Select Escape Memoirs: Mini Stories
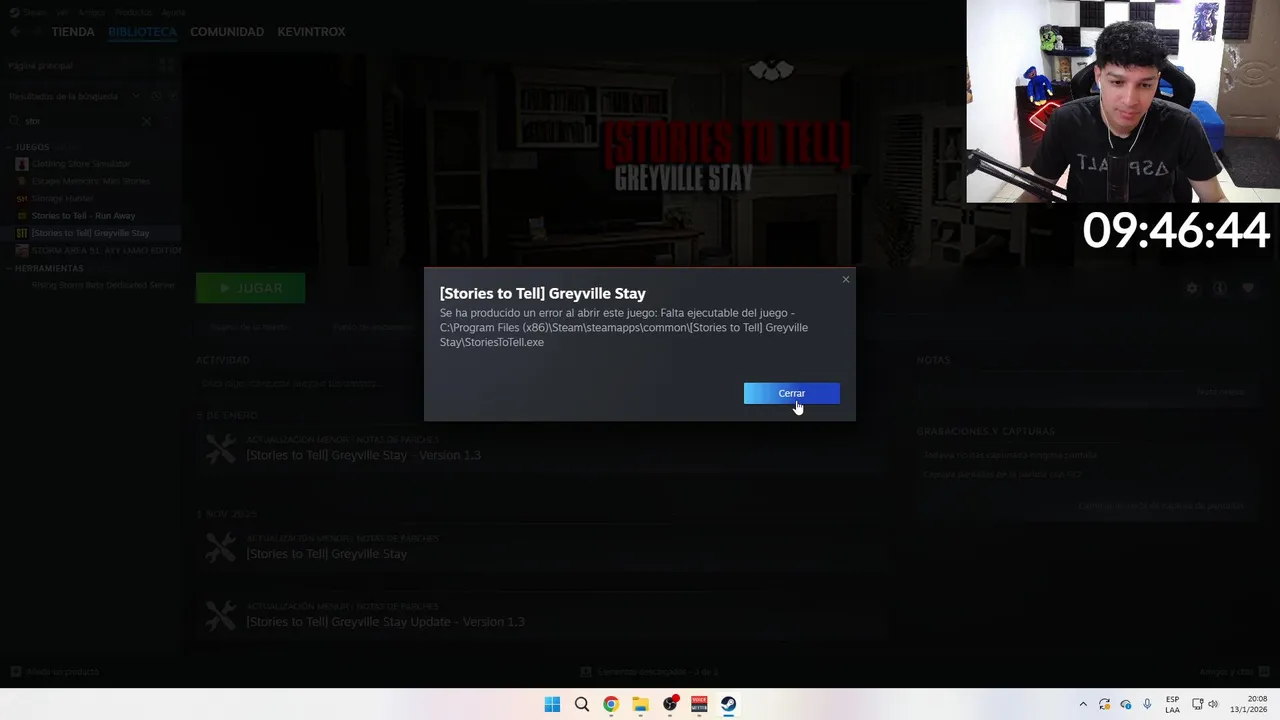Screen dimensions: 1280x720 [91, 181]
